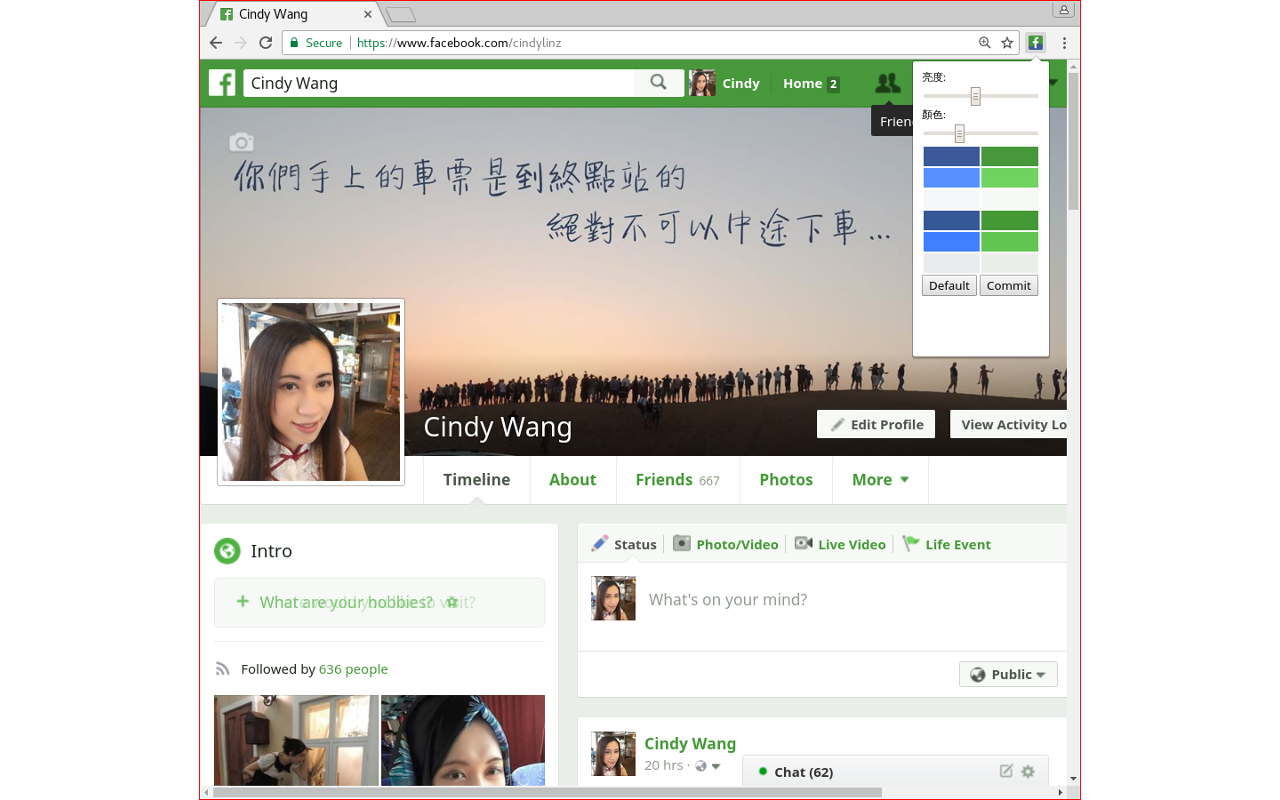Open the Friend Requests icon in the header
Viewport: 1280px width, 800px height.
(x=887, y=84)
